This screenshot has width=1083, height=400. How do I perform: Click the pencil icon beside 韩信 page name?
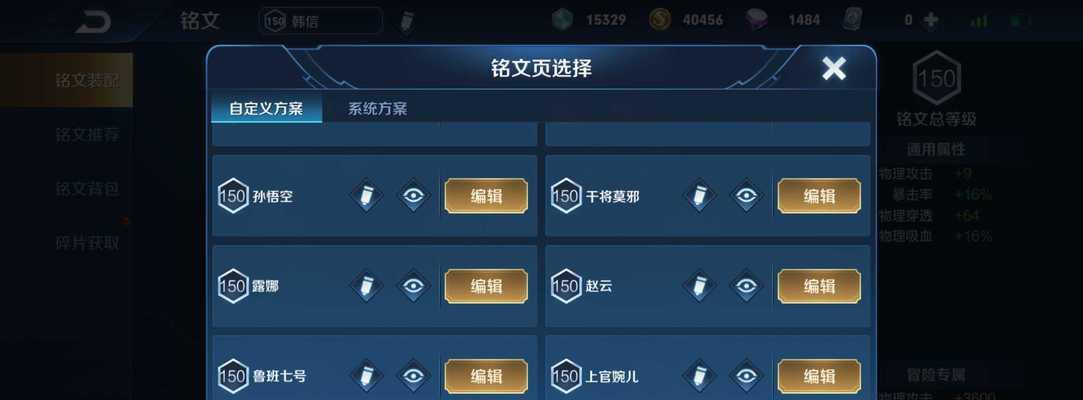[408, 21]
